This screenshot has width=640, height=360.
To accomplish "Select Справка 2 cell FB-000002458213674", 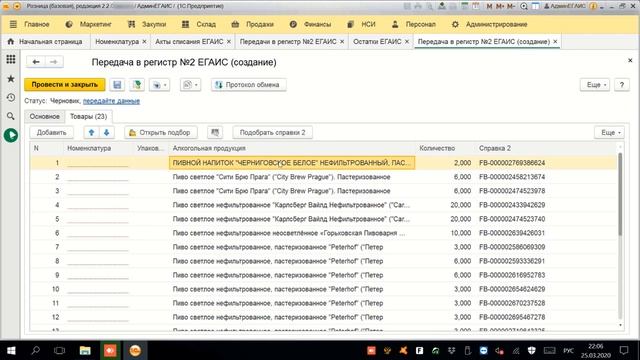I will tap(512, 177).
